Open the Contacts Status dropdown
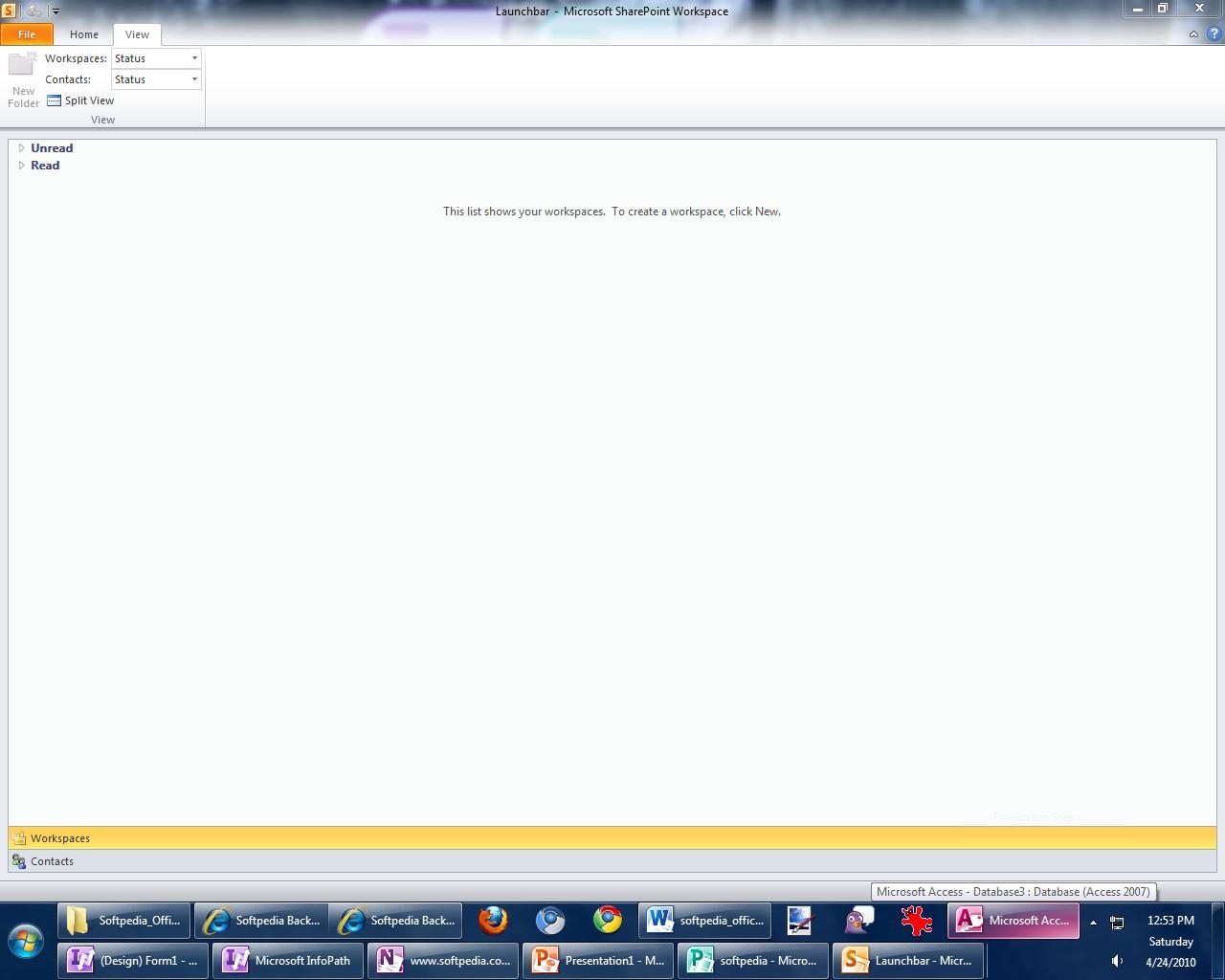Screen dimensions: 1225x980 click(194, 79)
